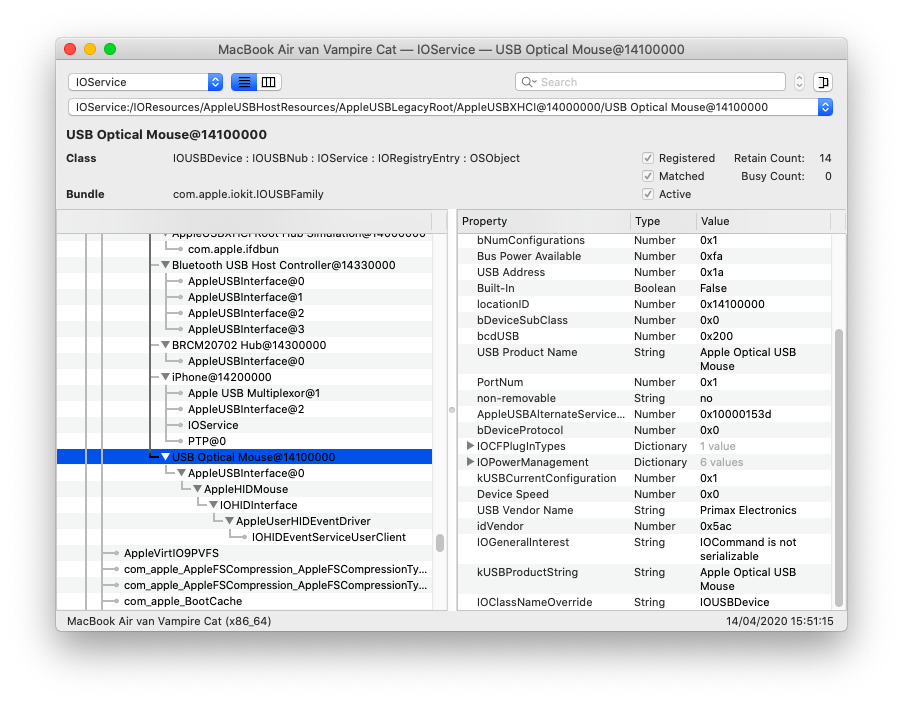
Task: Select Apple USB Multiplexor@1 row
Action: click(245, 393)
